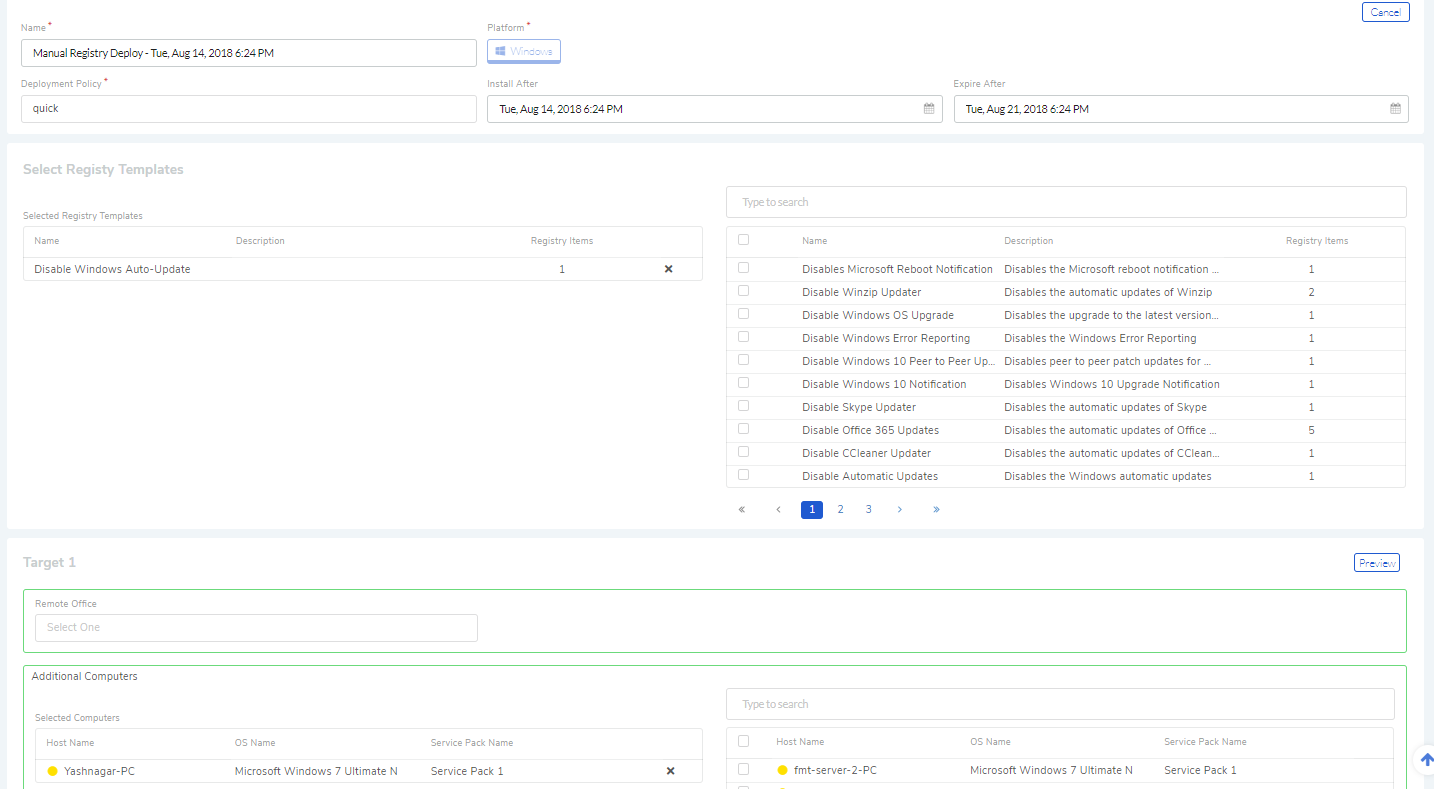The height and width of the screenshot is (789, 1434).
Task: Open the Install After calendar icon
Action: pos(929,109)
